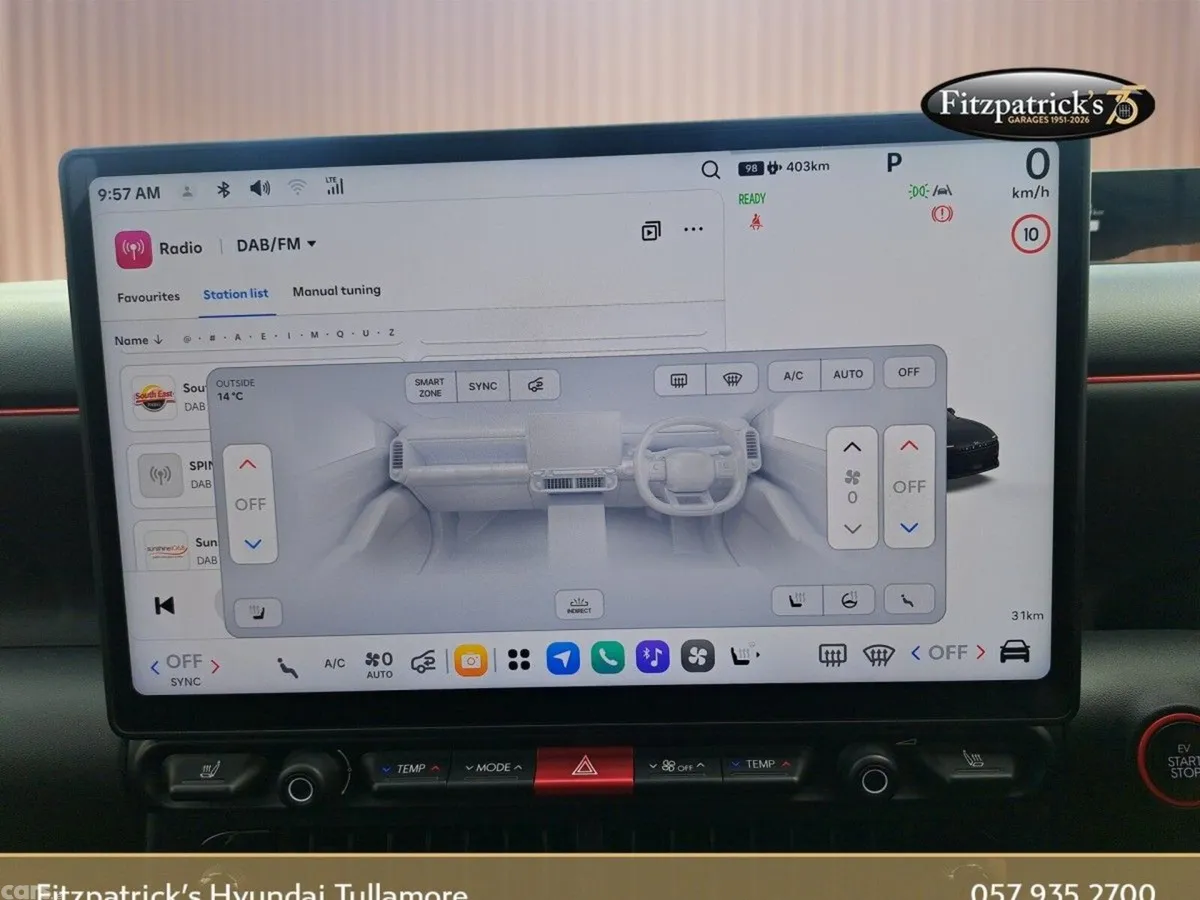Turn climate OFF with the panel button
The image size is (1200, 900).
pyautogui.click(x=909, y=372)
